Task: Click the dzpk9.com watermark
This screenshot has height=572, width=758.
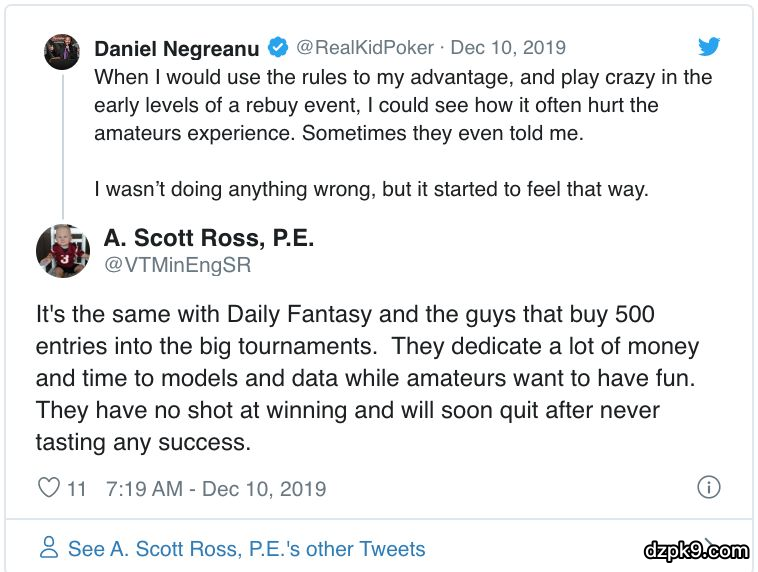Action: [x=696, y=549]
